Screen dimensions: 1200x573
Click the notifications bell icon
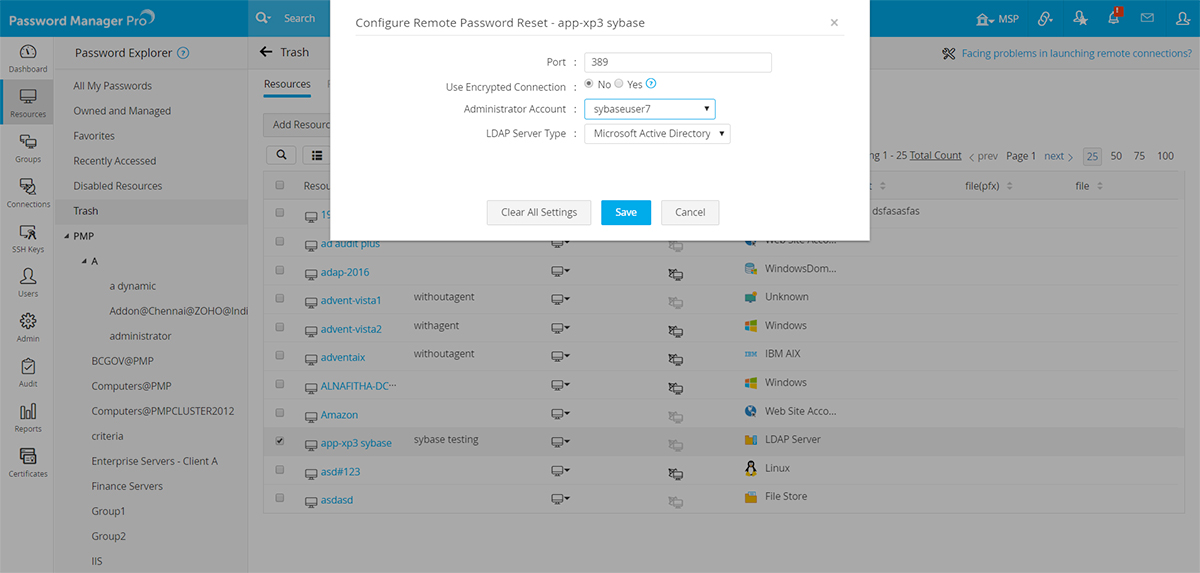click(x=1114, y=18)
